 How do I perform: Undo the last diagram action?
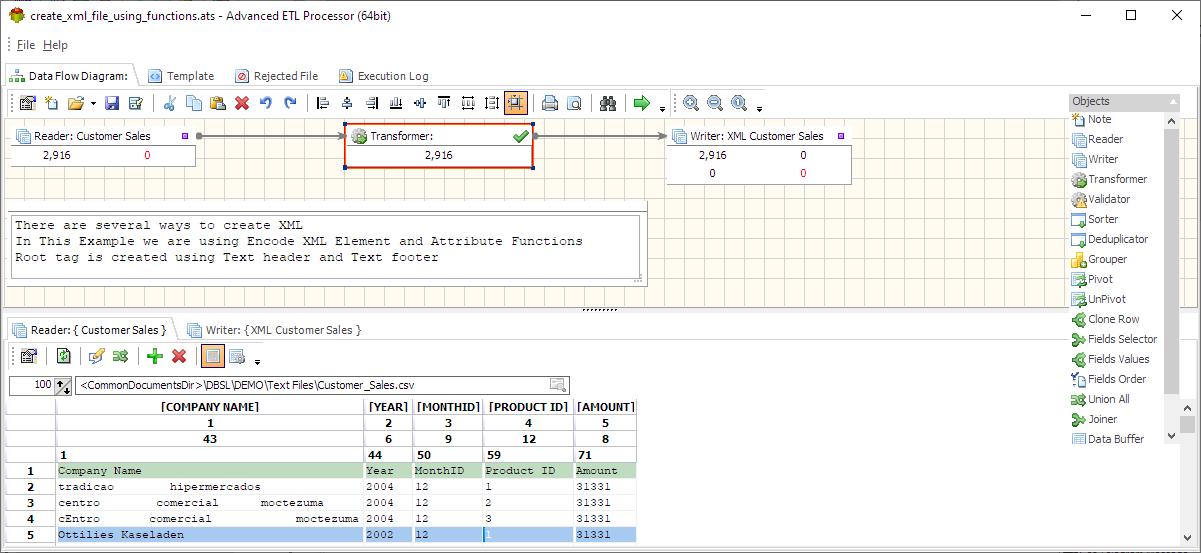pos(266,102)
